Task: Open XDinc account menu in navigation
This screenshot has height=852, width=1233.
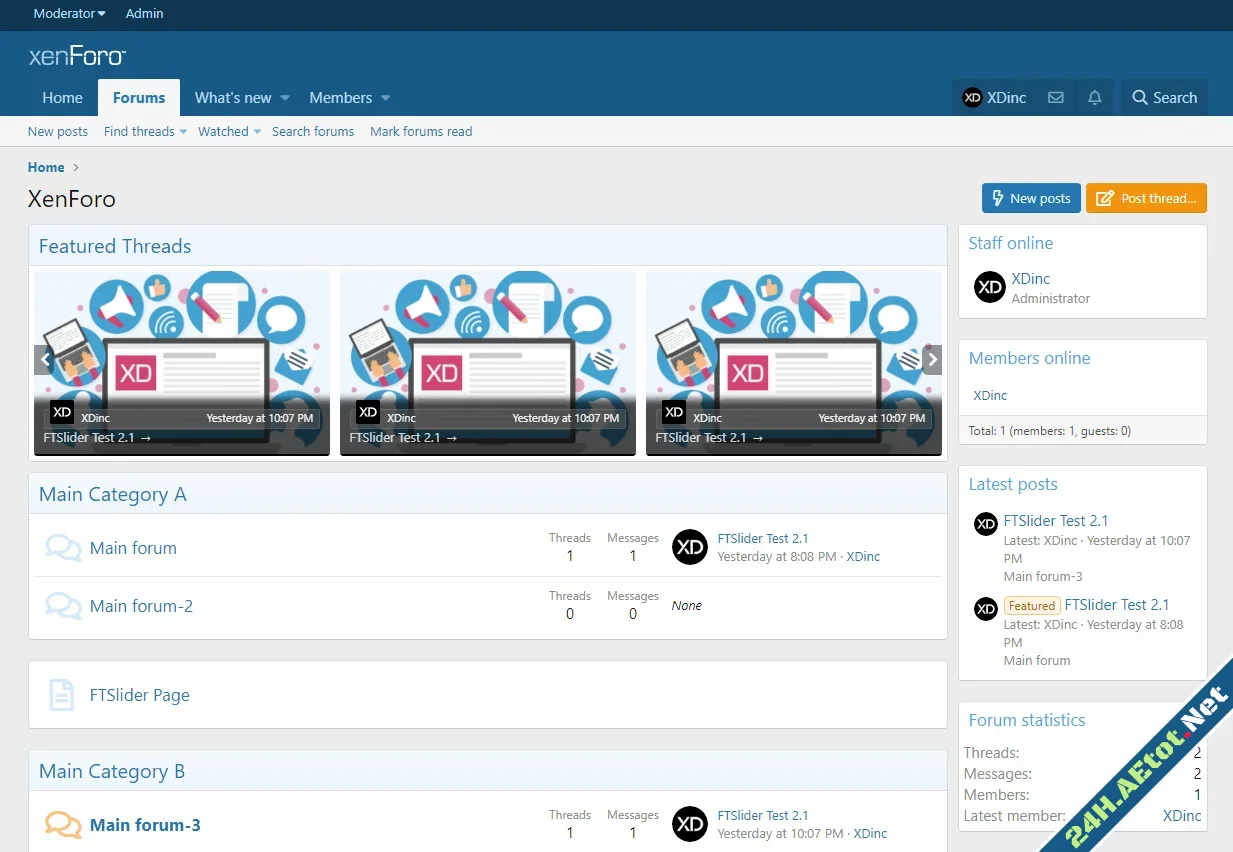Action: point(994,98)
